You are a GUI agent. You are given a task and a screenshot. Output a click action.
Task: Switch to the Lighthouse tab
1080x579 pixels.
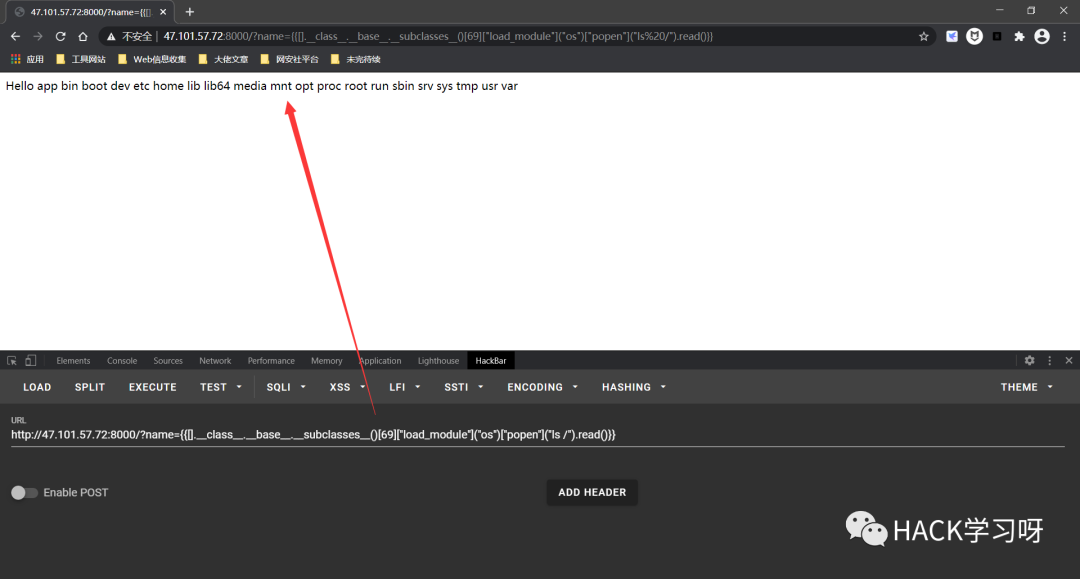tap(438, 361)
